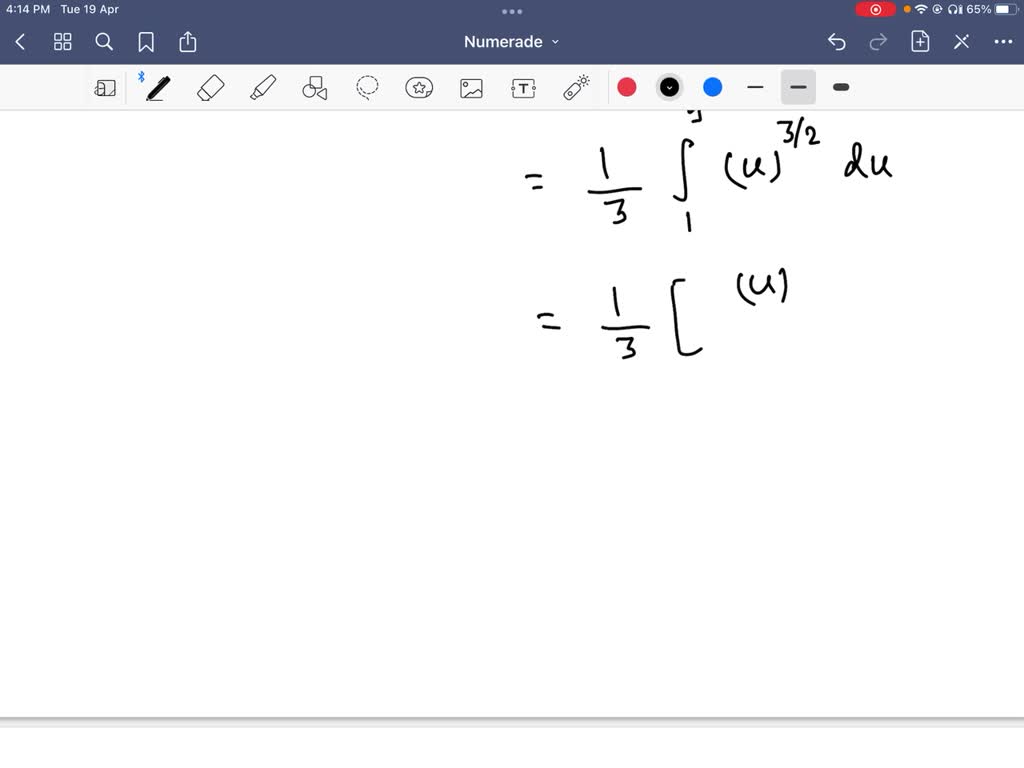Activate the Laser pointer tool
This screenshot has height=768, width=1024.
(x=575, y=87)
